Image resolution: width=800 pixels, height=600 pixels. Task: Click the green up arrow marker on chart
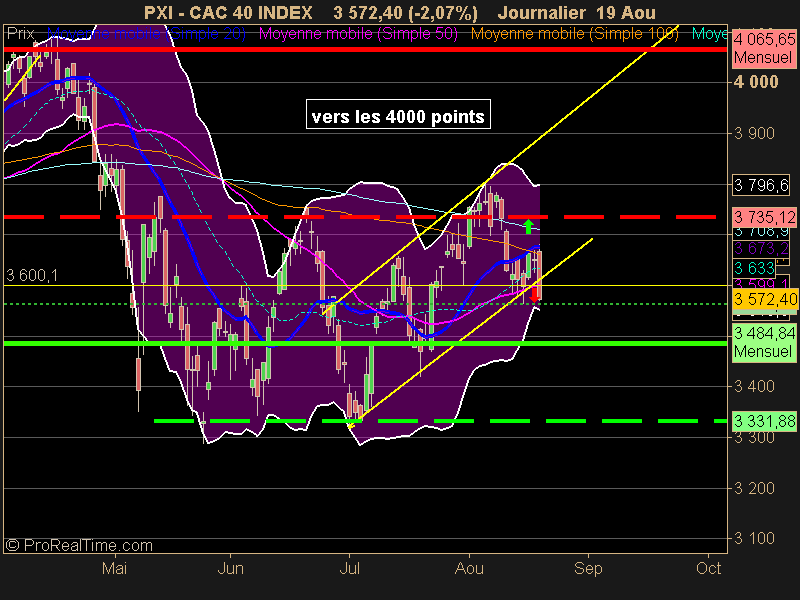(x=529, y=226)
